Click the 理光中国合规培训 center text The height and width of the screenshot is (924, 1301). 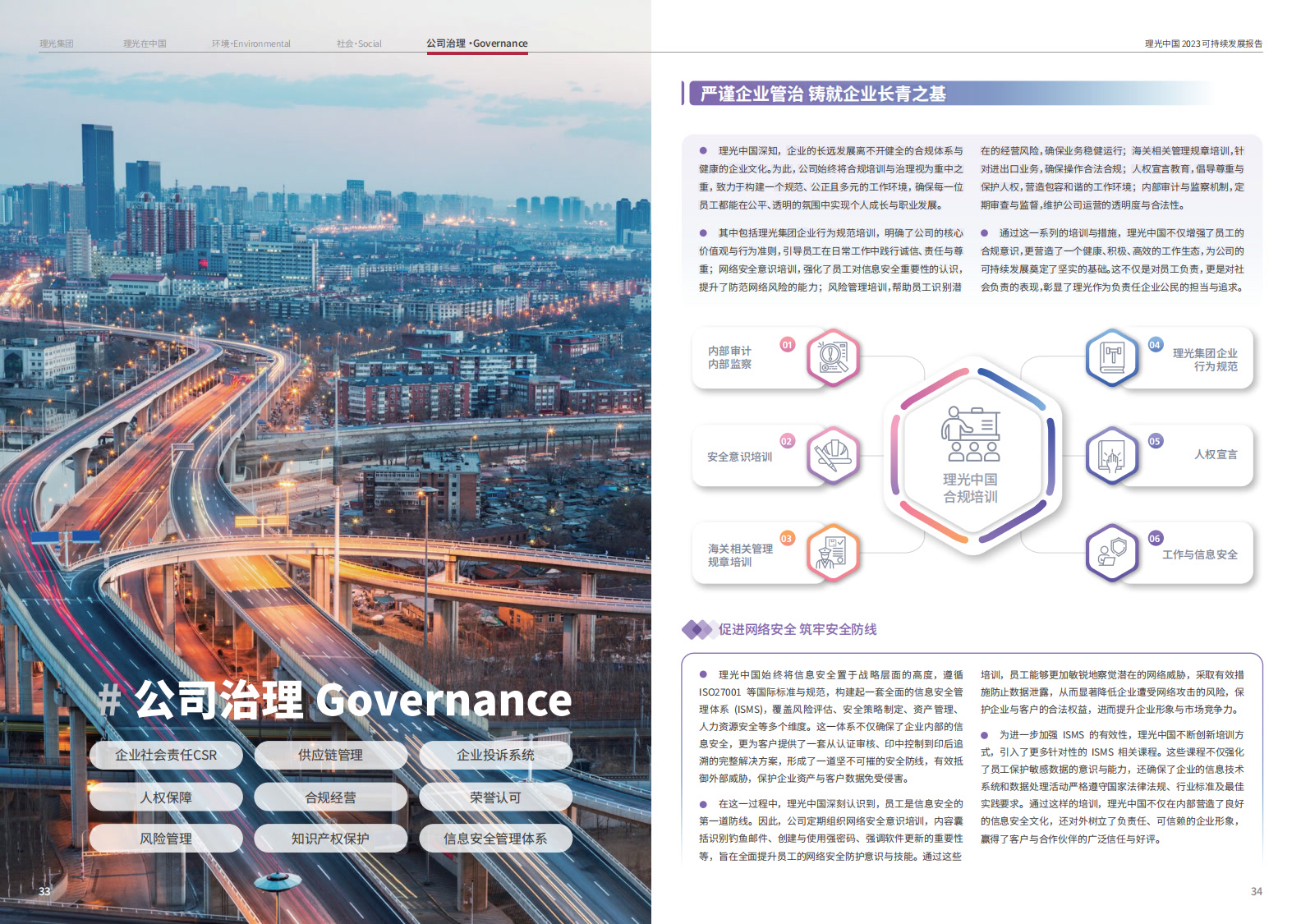tap(970, 488)
